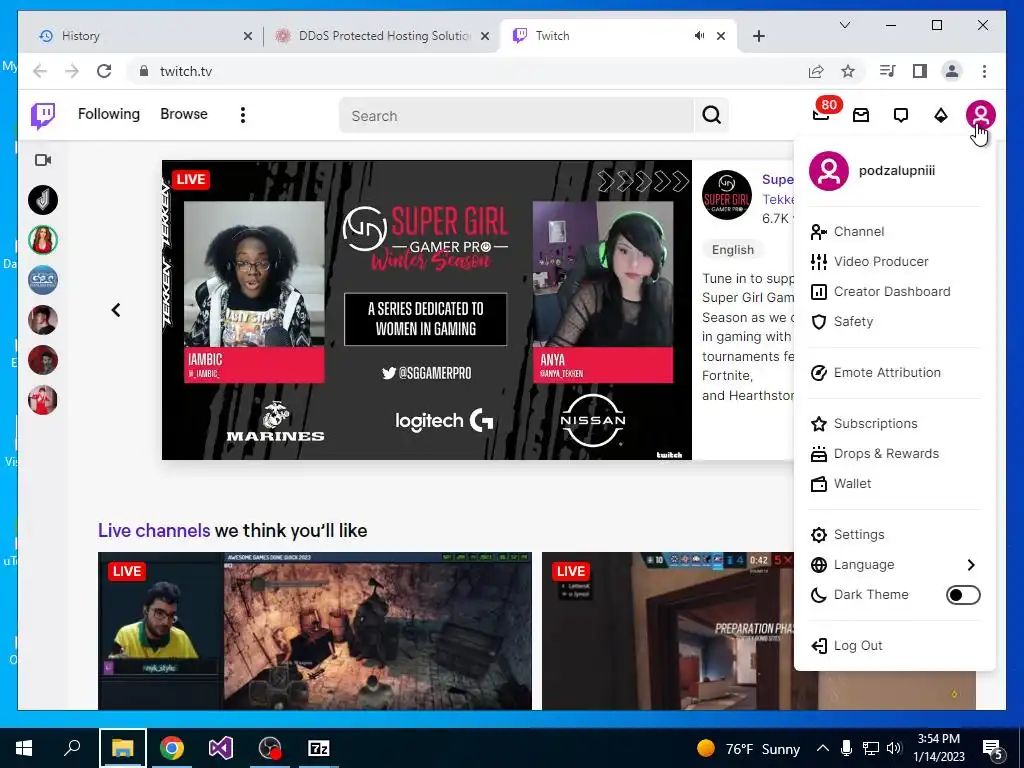This screenshot has height=768, width=1024.
Task: Open the Chrome three-dot menu
Action: [984, 71]
